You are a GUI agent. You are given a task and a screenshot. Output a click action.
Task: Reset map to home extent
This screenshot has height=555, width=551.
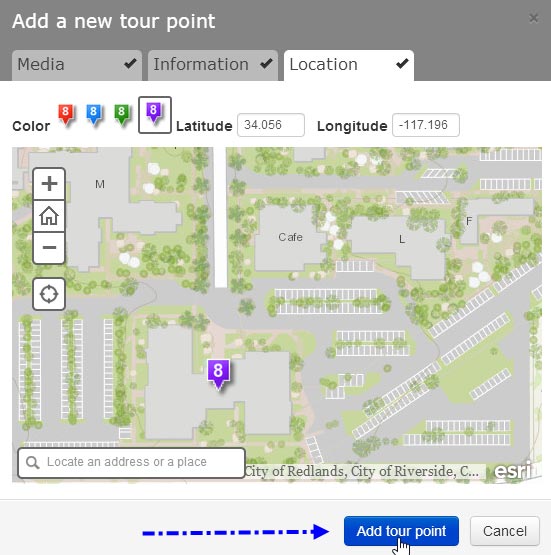click(49, 216)
